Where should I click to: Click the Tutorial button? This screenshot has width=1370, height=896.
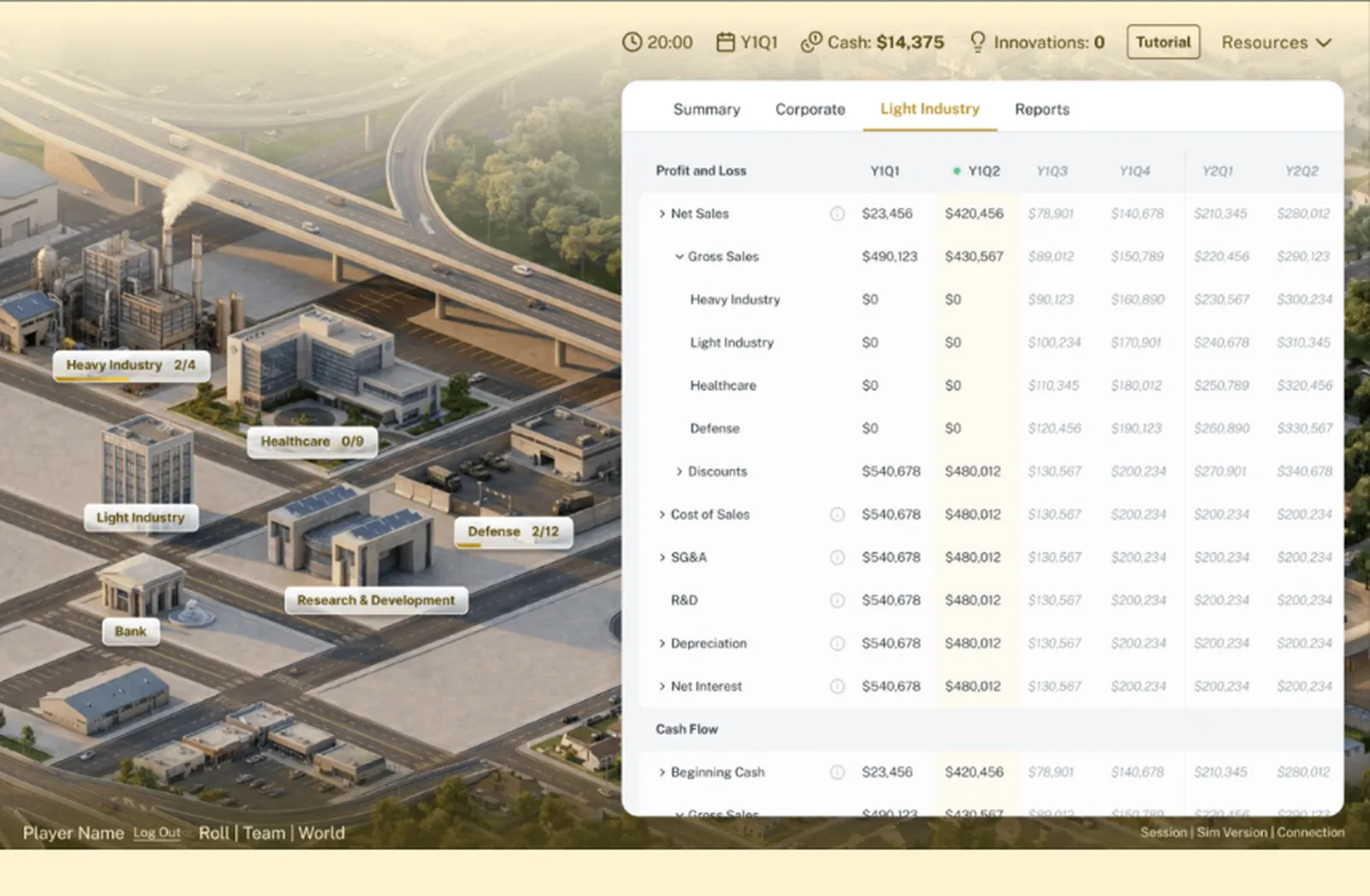tap(1163, 42)
